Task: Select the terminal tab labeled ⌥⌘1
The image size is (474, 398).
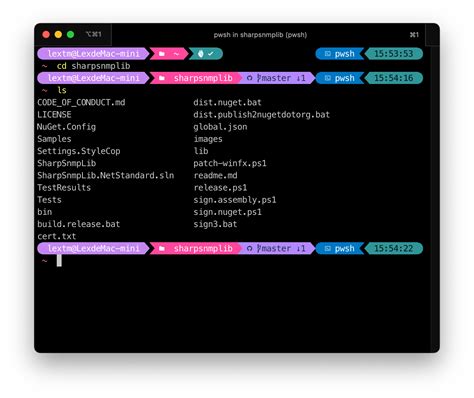Action: point(93,34)
